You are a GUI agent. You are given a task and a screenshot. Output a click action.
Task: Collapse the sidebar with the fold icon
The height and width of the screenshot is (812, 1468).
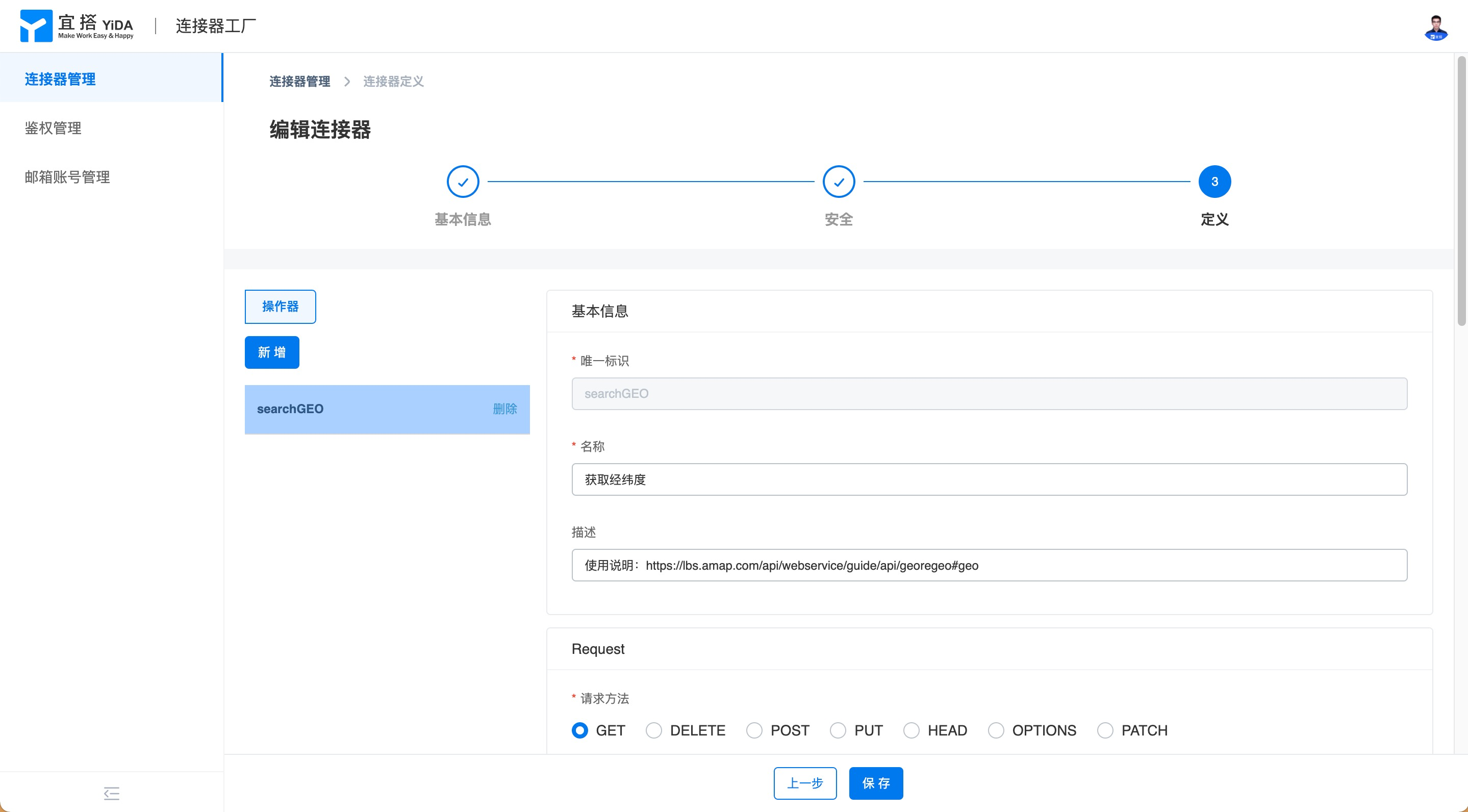pos(112,793)
